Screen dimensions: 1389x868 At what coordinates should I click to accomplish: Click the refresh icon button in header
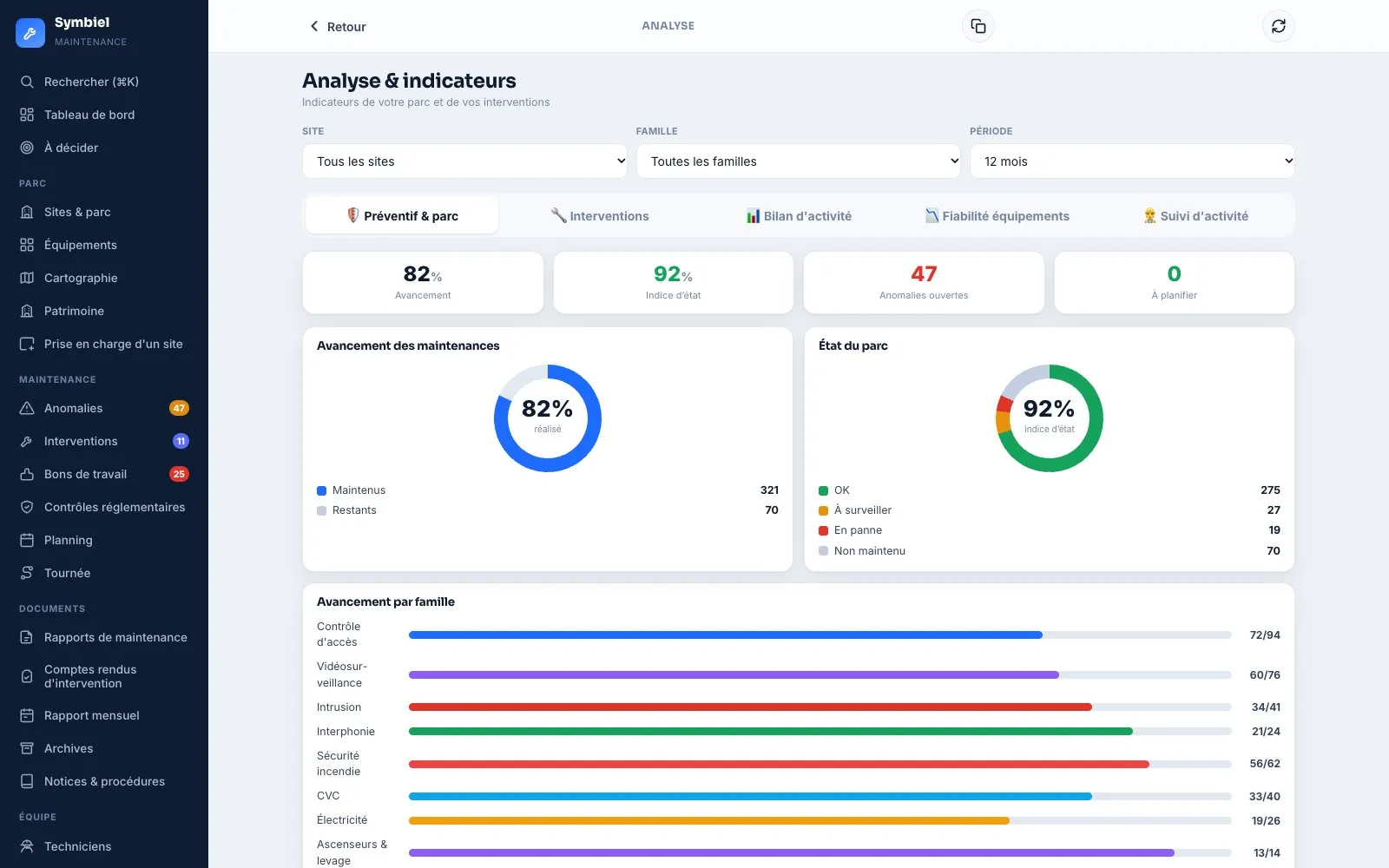1279,26
